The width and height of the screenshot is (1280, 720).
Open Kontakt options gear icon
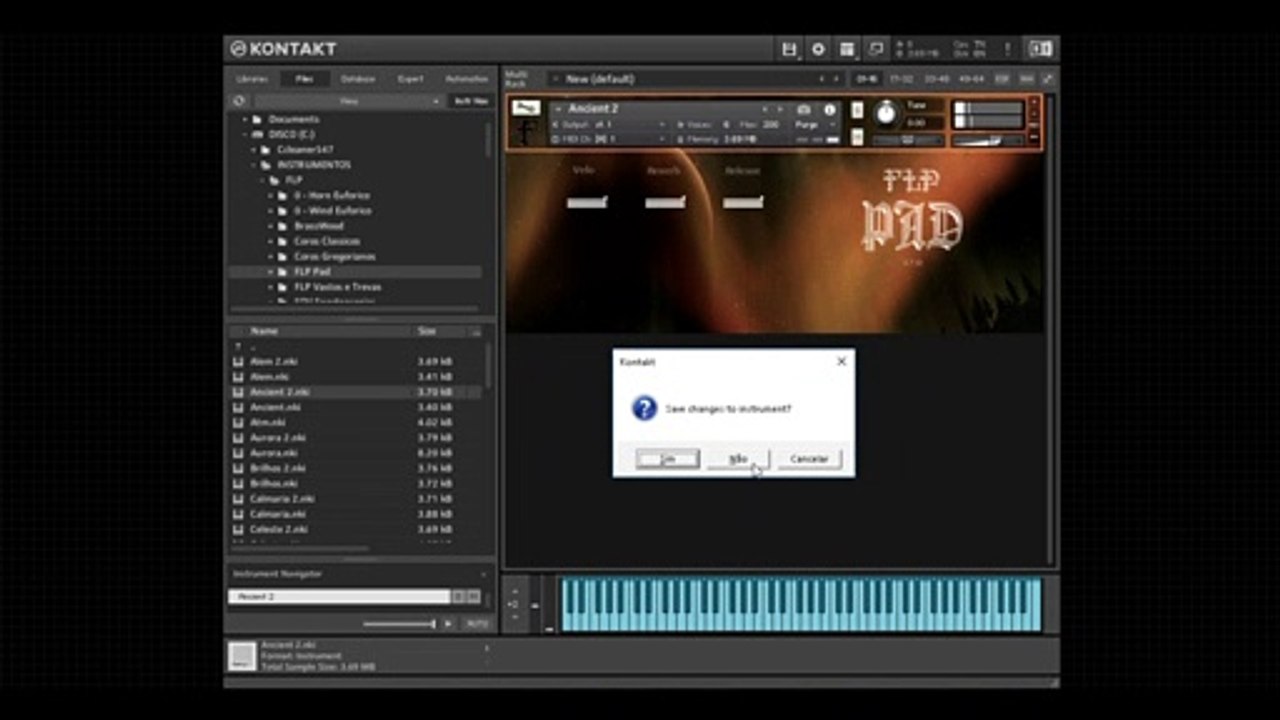(818, 49)
